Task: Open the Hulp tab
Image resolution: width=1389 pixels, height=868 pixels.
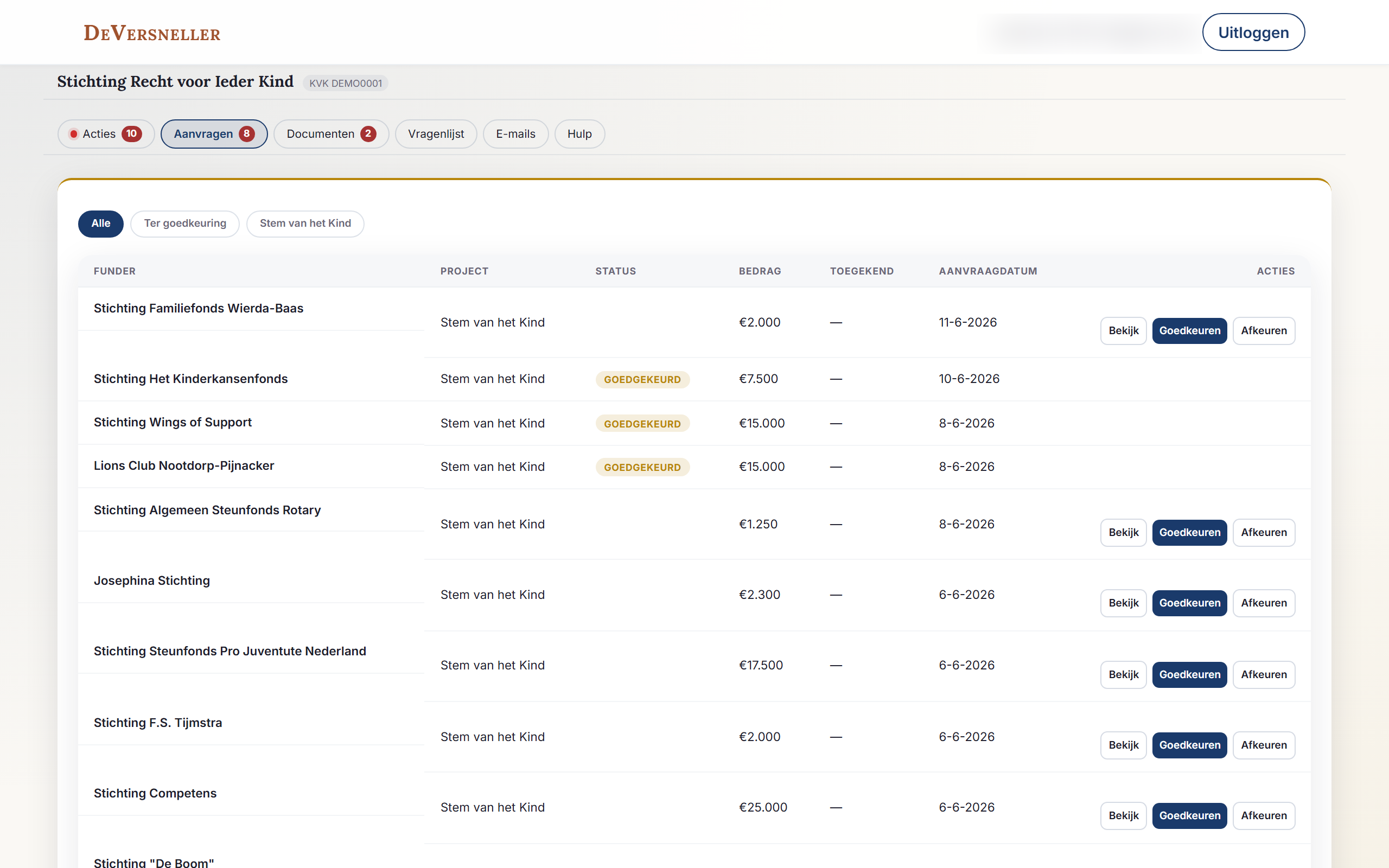Action: (x=579, y=134)
